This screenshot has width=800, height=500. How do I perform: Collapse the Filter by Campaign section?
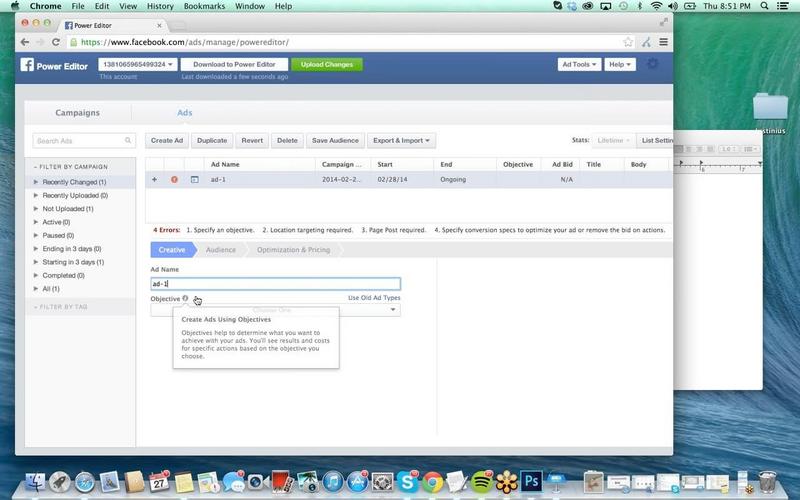coord(71,167)
